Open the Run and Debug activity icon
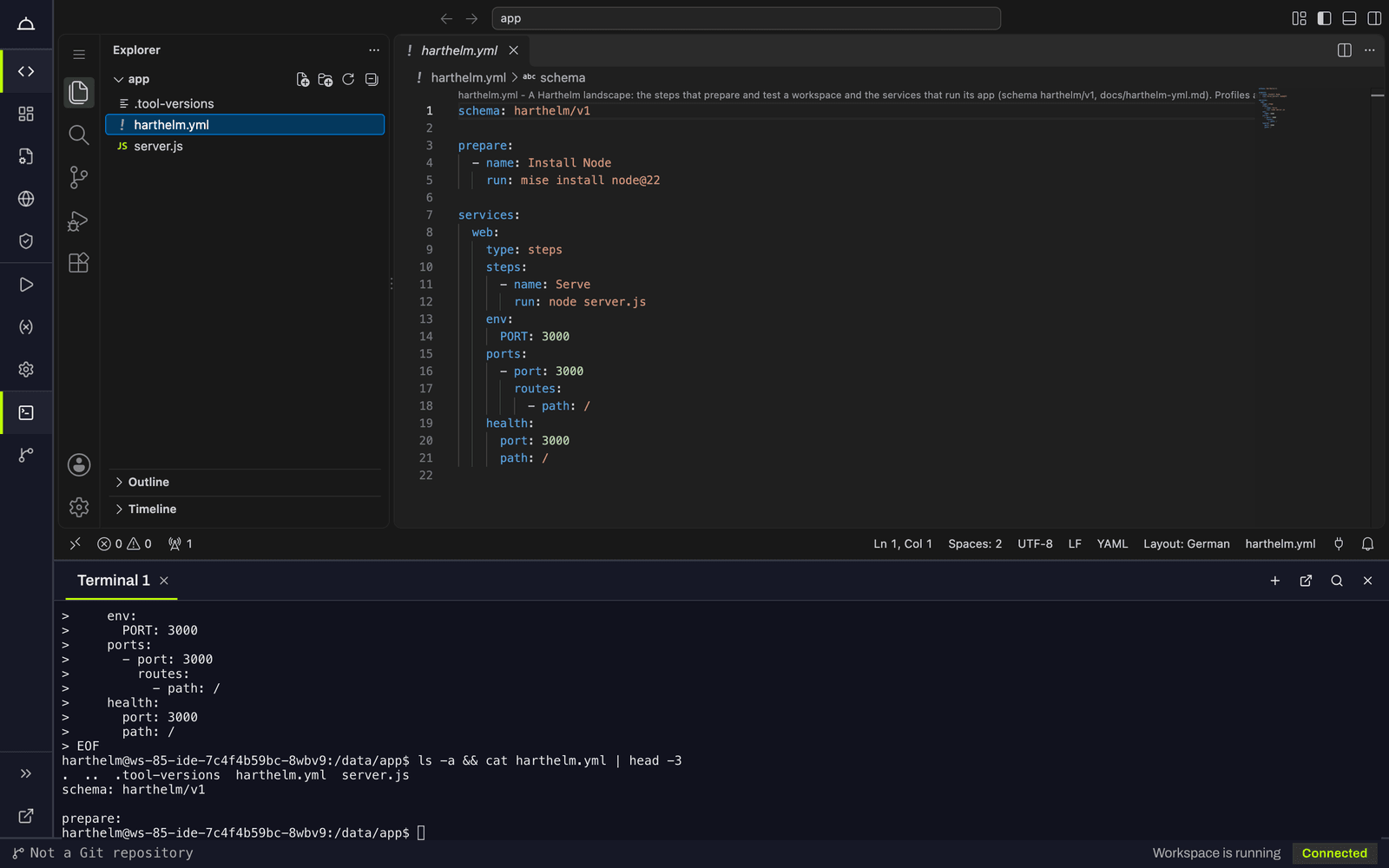 pos(79,220)
